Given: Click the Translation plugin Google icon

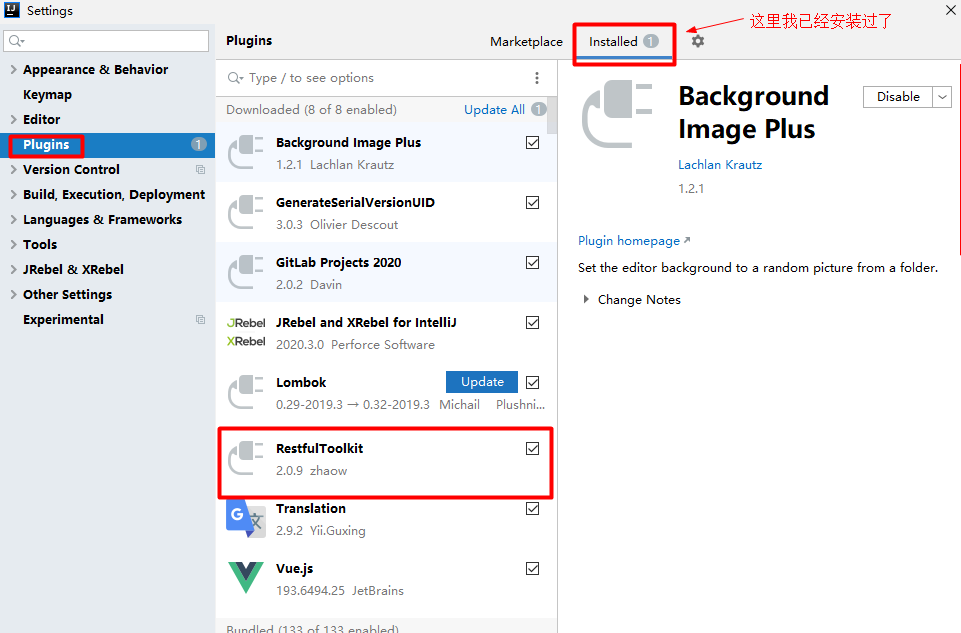Looking at the screenshot, I should tap(246, 518).
